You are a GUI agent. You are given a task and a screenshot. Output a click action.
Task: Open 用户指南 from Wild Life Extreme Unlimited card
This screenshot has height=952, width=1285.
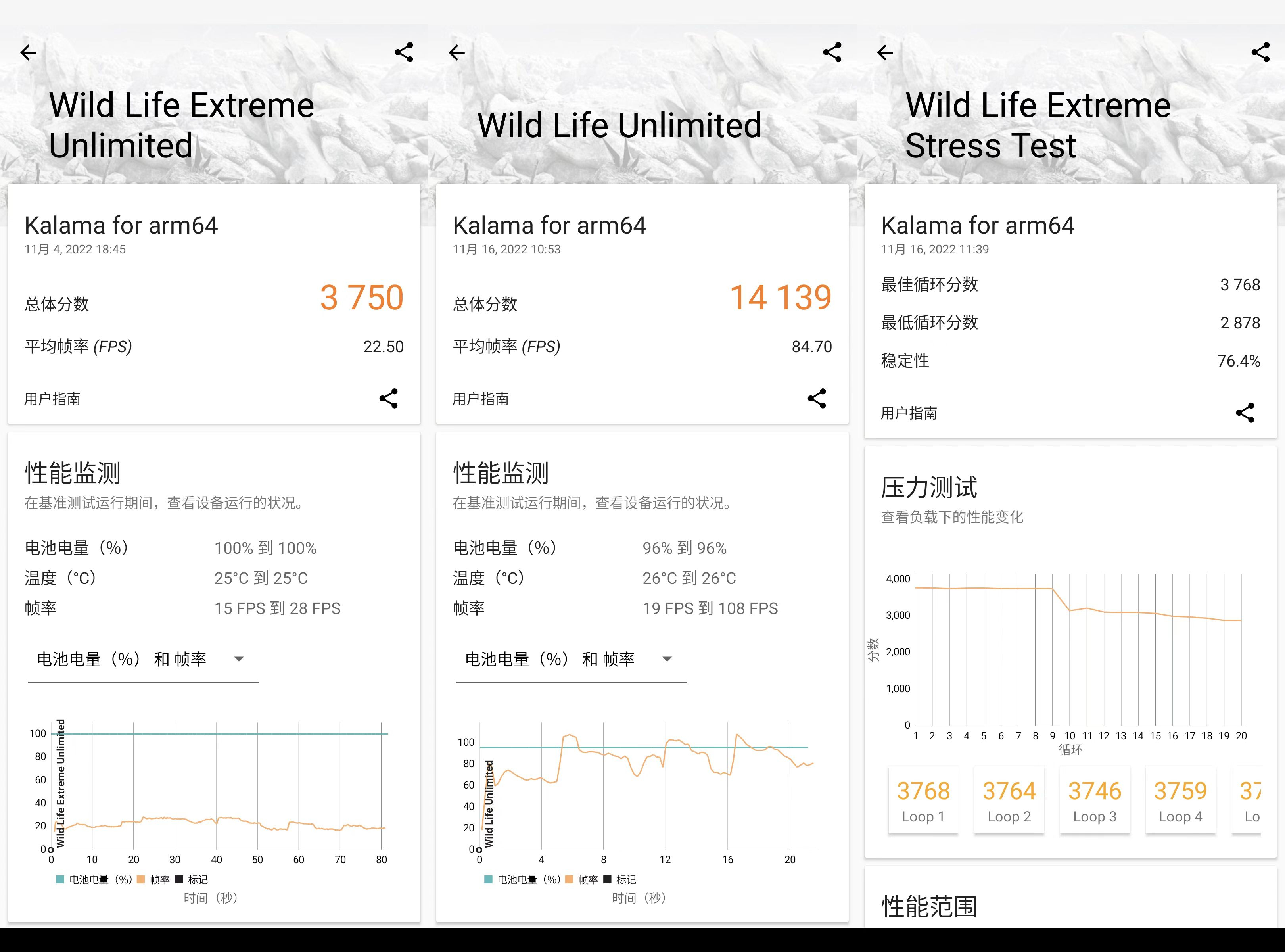(53, 398)
